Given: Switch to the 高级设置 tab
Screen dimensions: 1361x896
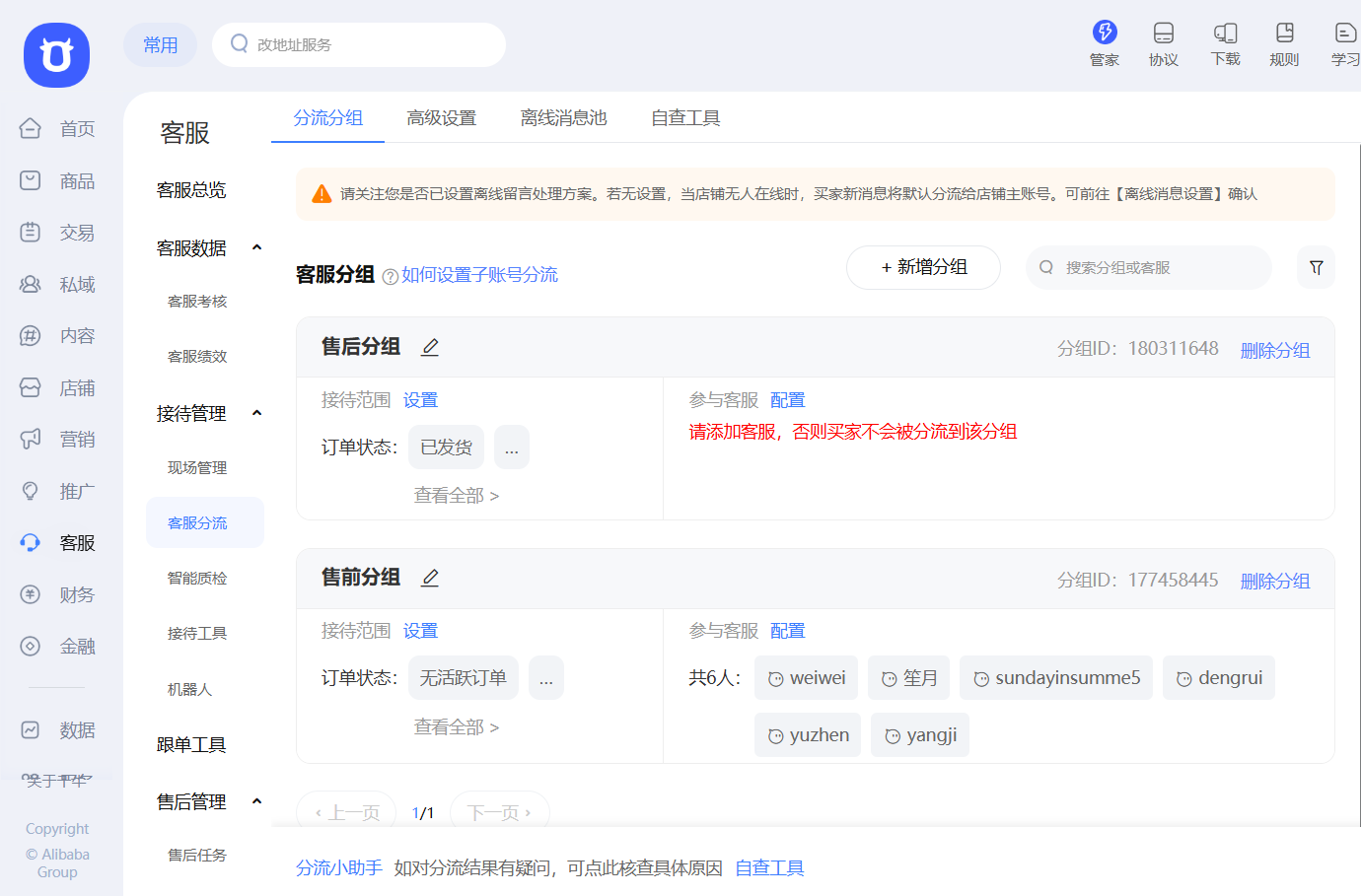Looking at the screenshot, I should coord(442,118).
